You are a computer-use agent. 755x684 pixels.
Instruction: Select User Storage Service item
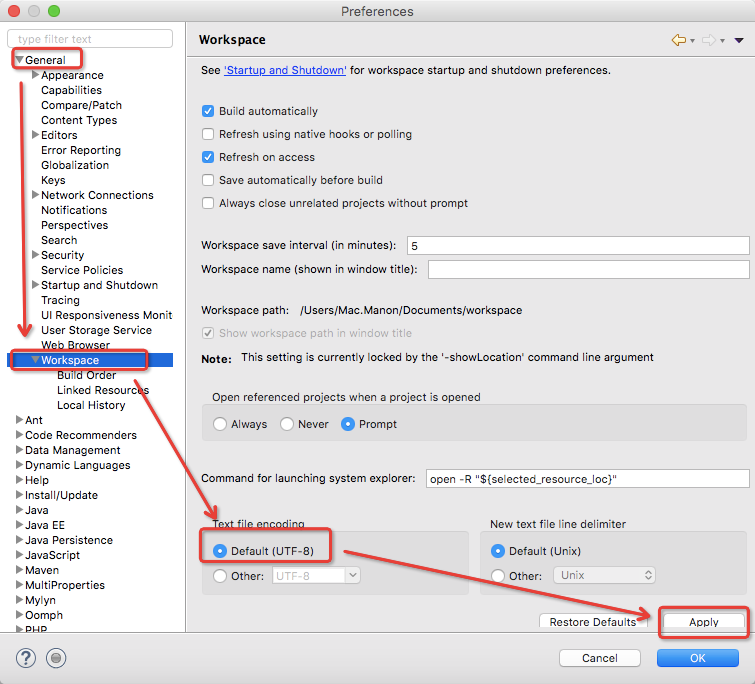96,330
